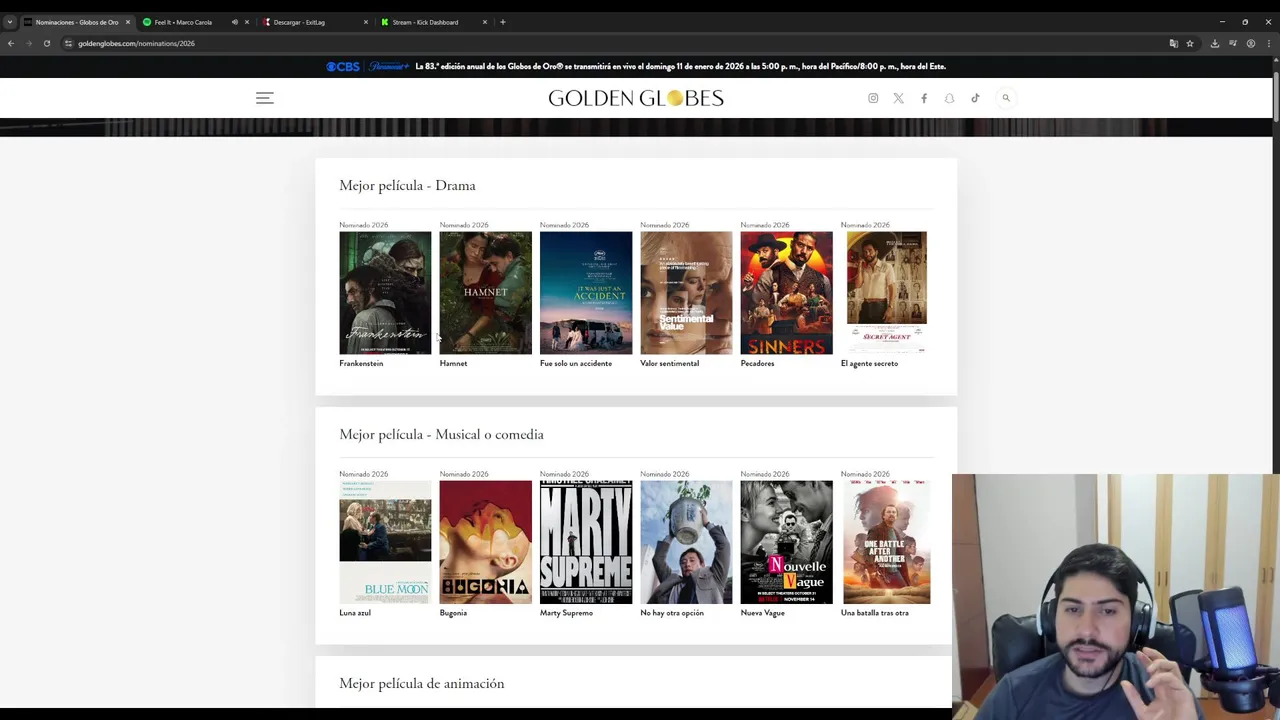Open the Snapchat social icon
The height and width of the screenshot is (720, 1280).
(x=949, y=98)
